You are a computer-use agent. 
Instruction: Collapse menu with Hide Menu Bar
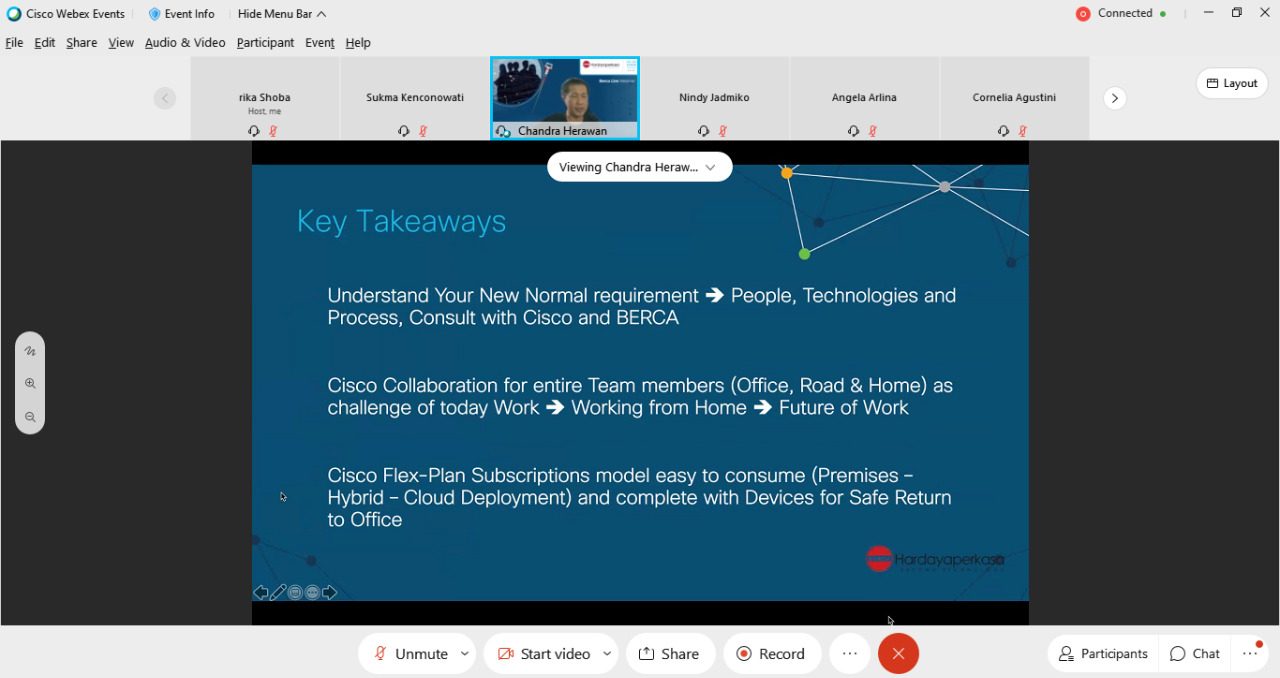tap(282, 14)
